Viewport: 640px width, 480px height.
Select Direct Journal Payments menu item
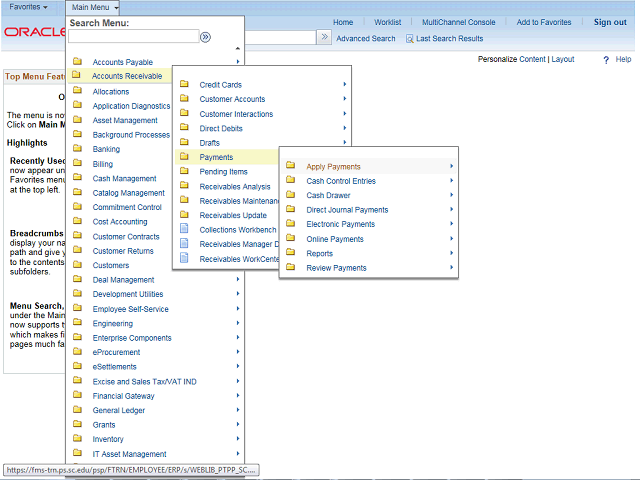(347, 210)
